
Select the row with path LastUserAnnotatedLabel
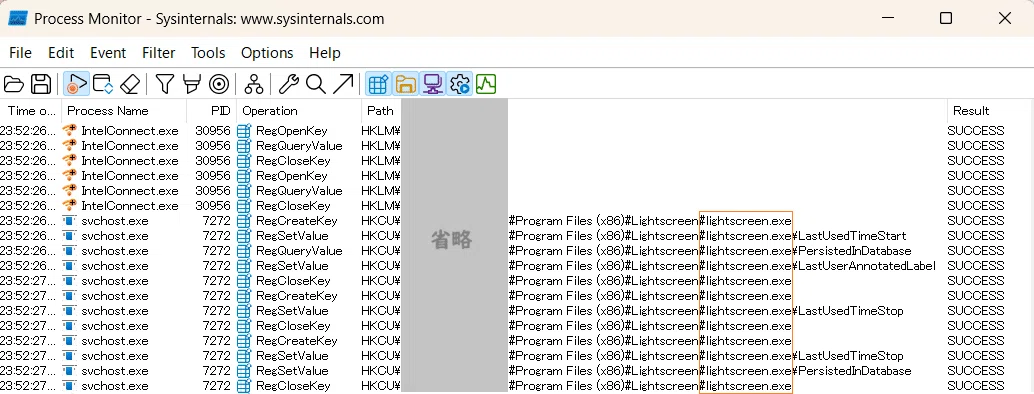point(517,266)
